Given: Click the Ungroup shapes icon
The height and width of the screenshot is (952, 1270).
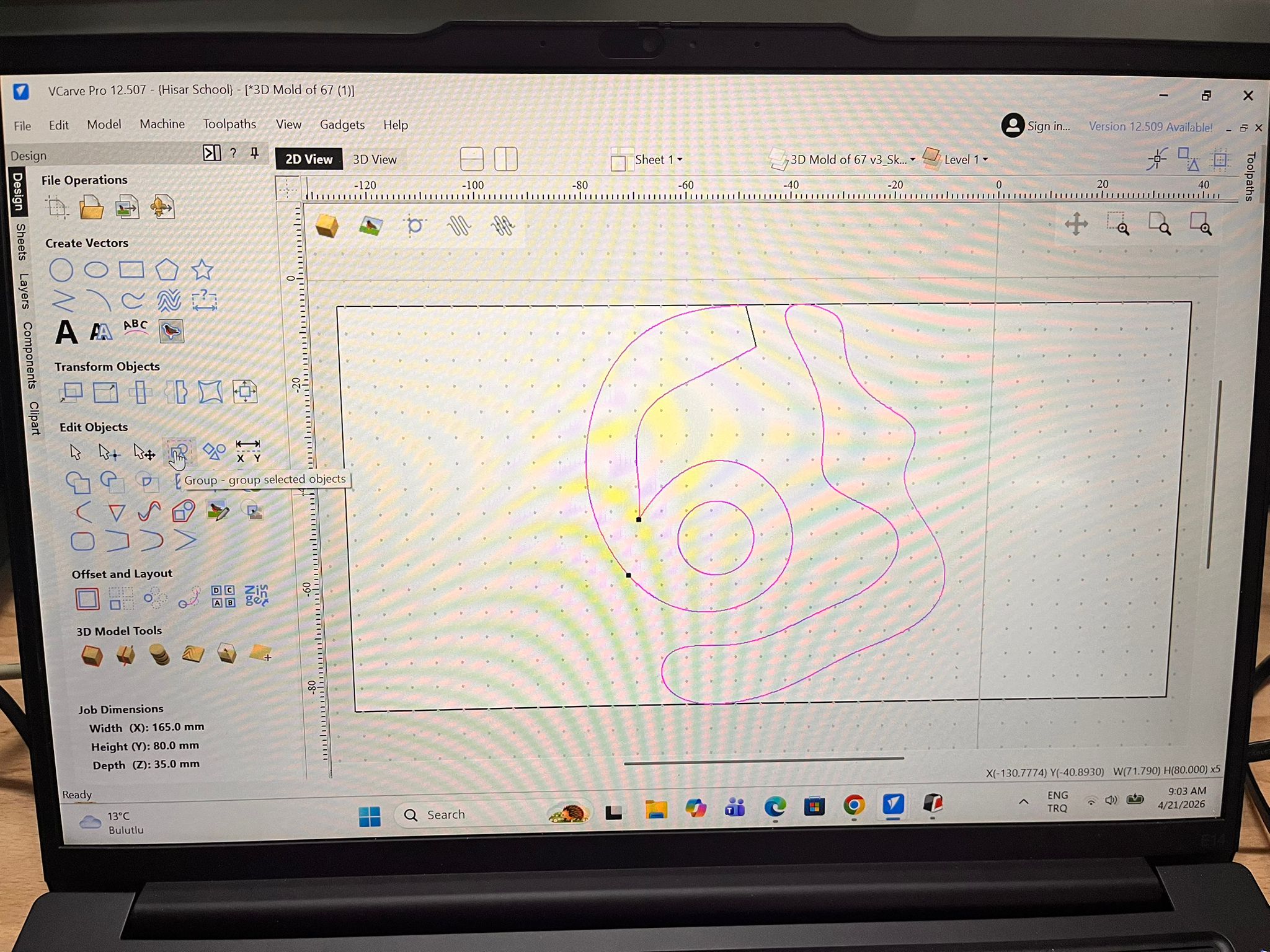Looking at the screenshot, I should [214, 452].
